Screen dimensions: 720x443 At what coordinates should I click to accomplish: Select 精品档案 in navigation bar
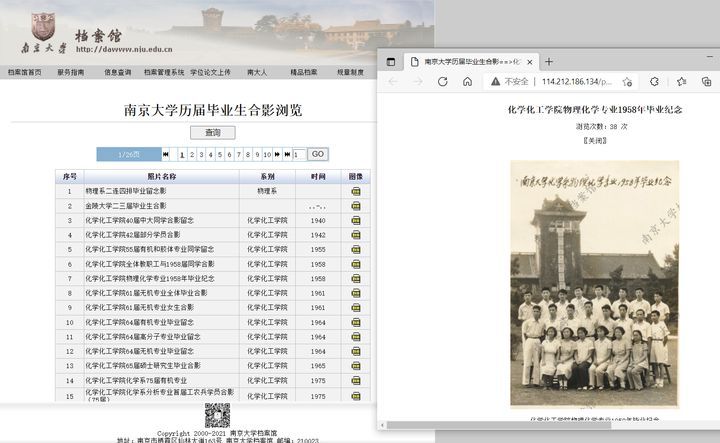pyautogui.click(x=304, y=72)
